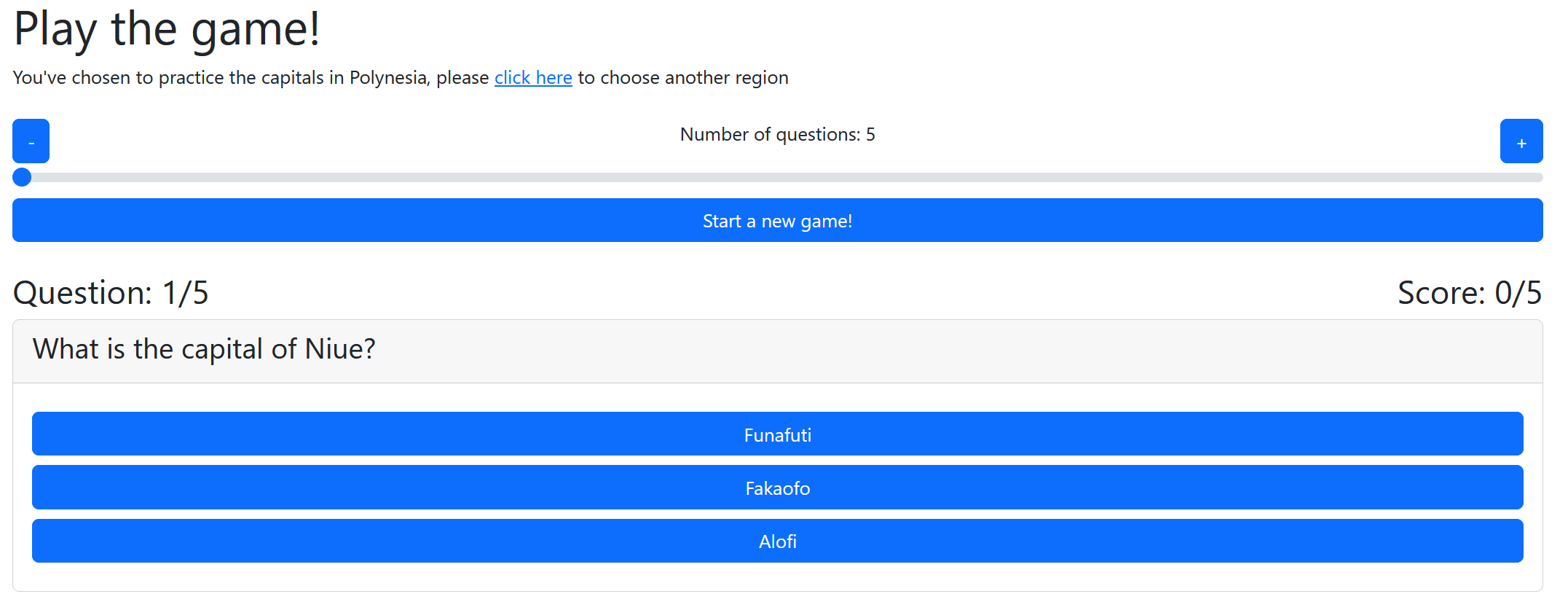Click the 'Play the game!' heading
Screen dimensions: 1568x610
pyautogui.click(x=167, y=30)
